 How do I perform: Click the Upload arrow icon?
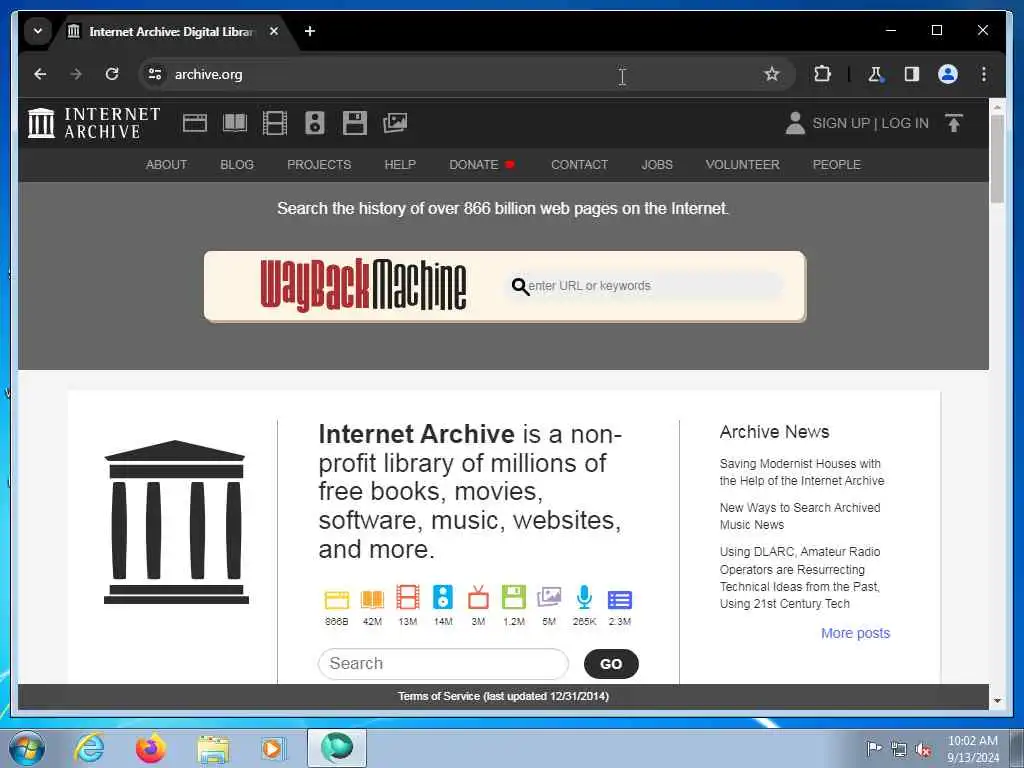point(953,123)
